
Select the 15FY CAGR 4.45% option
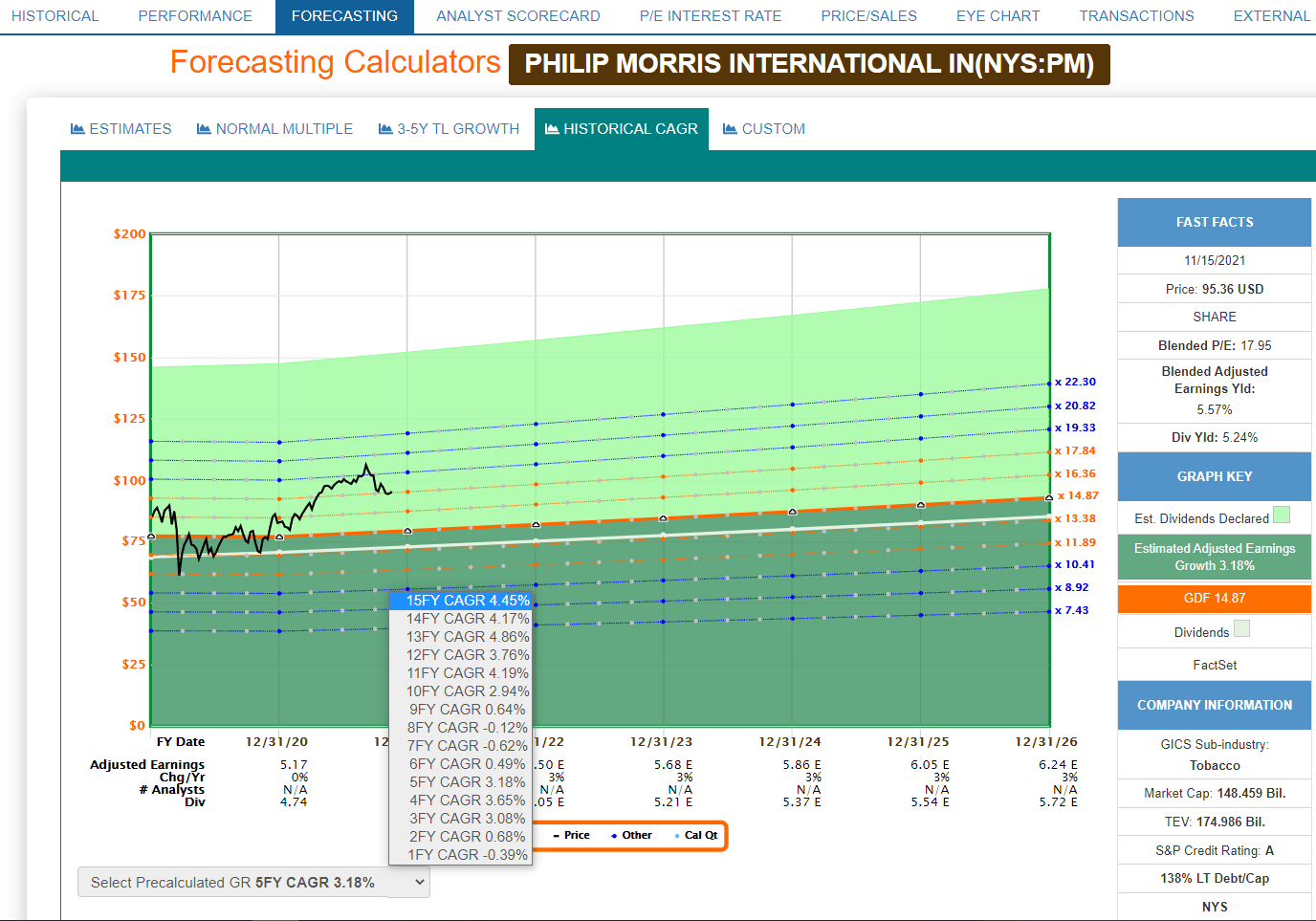[x=467, y=601]
